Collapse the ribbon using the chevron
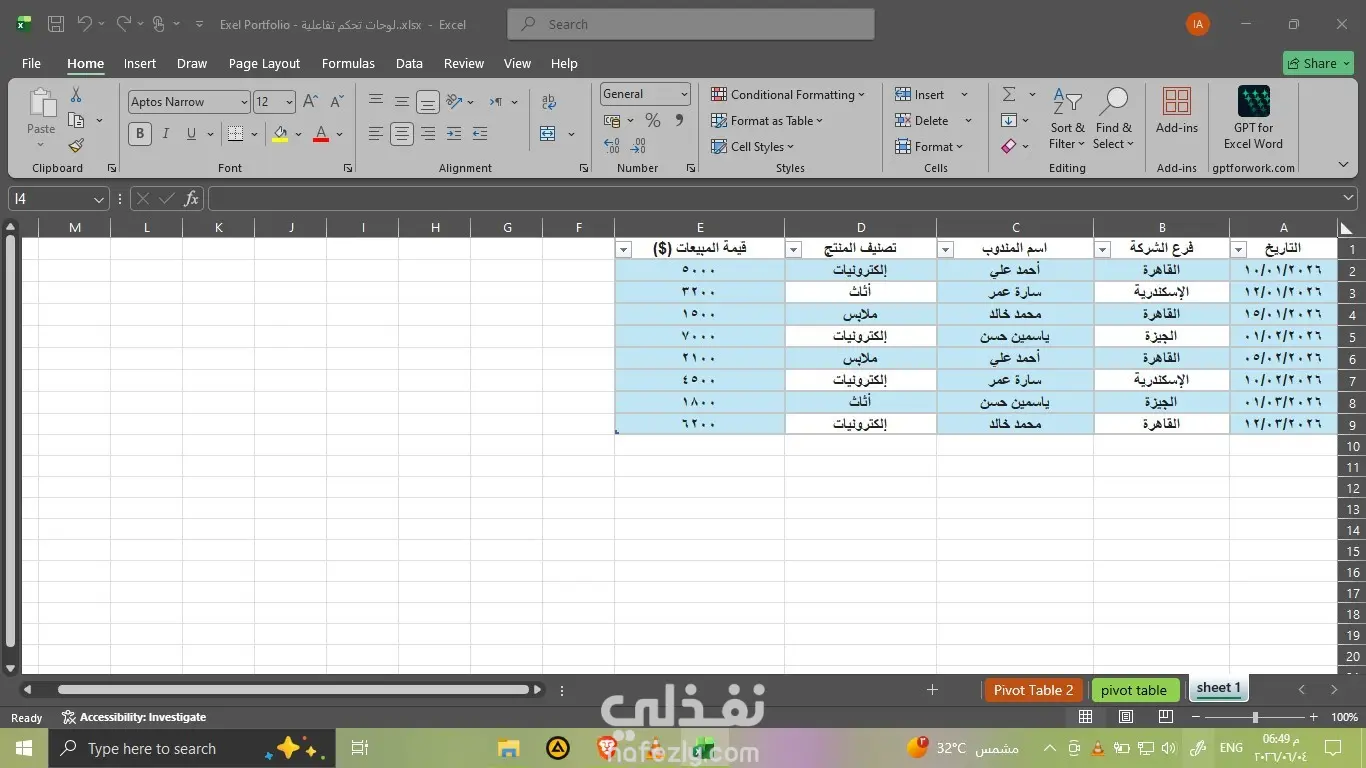Screen dimensions: 1366x768 (1343, 165)
